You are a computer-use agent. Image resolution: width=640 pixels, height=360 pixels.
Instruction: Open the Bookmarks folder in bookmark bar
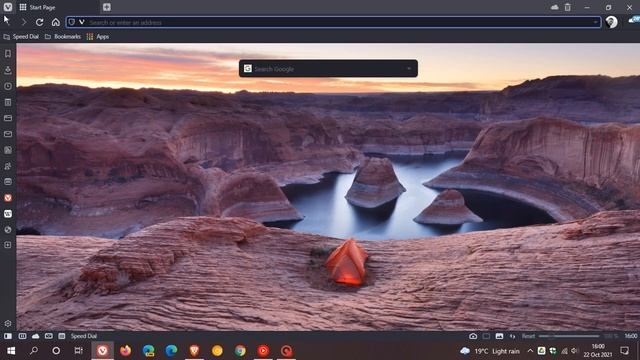(x=62, y=37)
